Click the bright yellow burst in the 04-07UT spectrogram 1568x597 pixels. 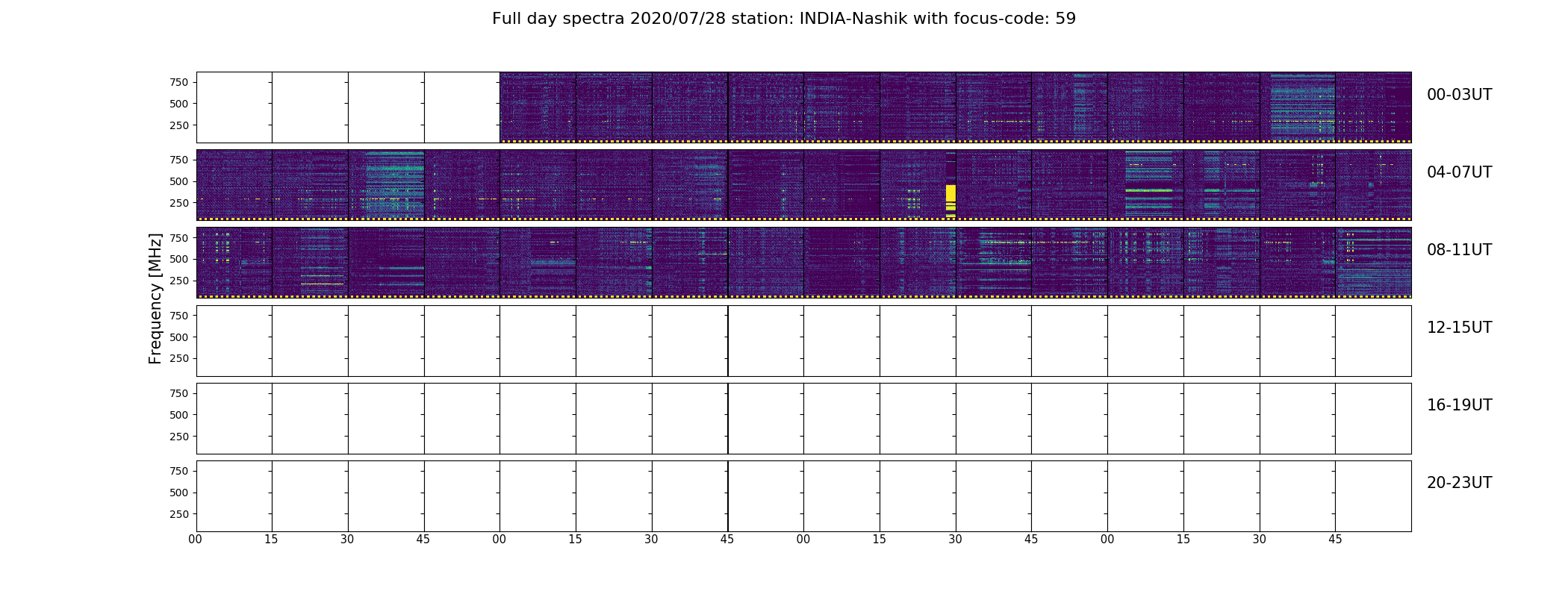point(951,200)
